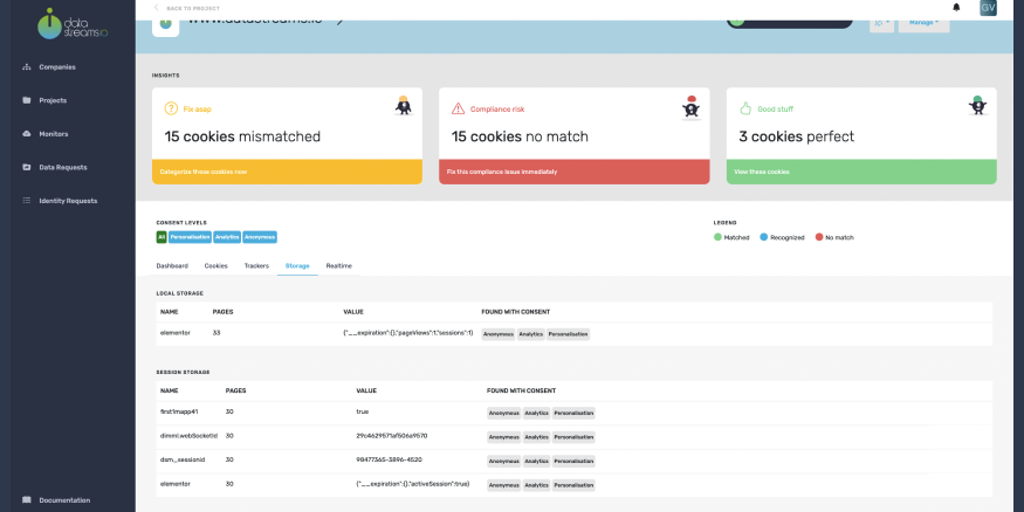Switch to the Trackers tab
The image size is (1024, 512).
257,266
